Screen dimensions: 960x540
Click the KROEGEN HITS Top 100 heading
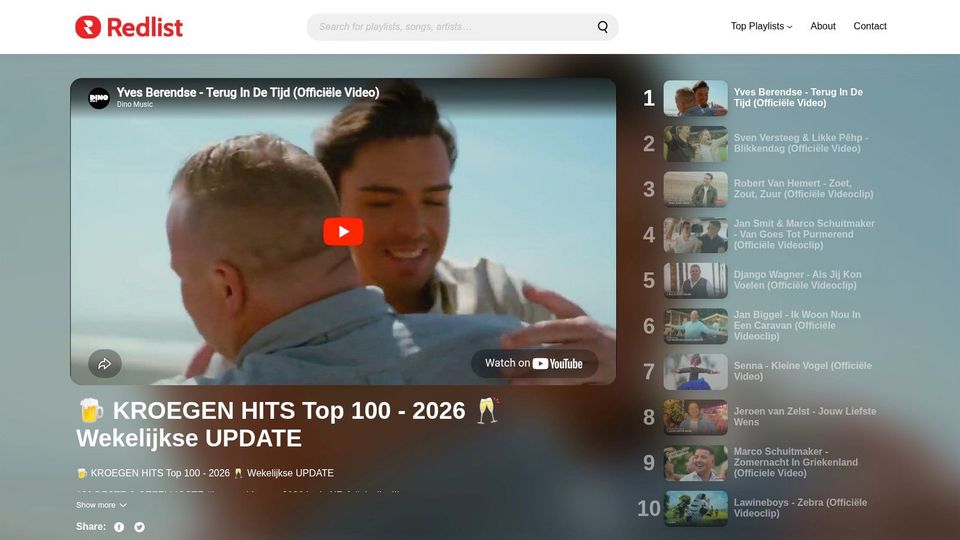(288, 424)
